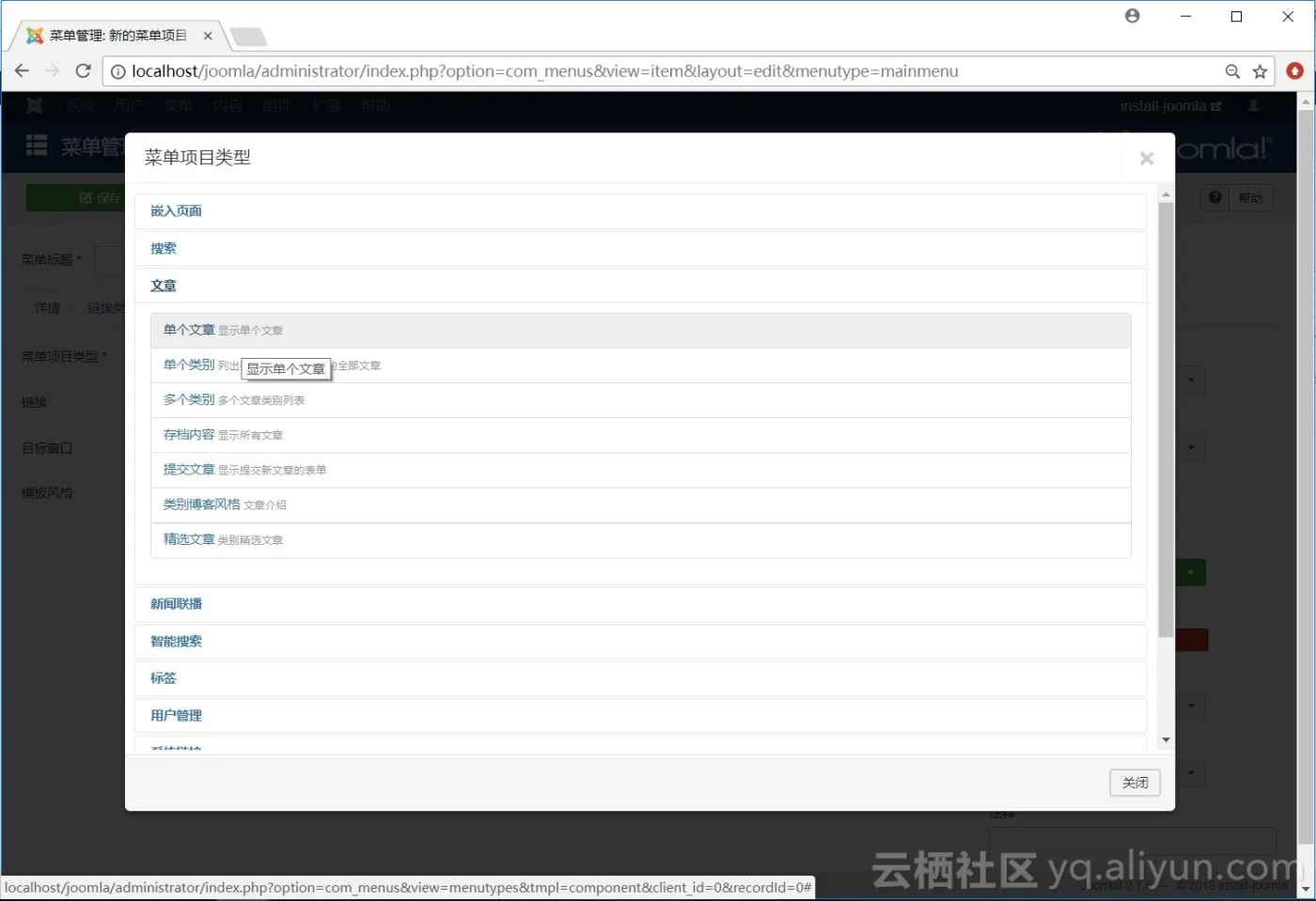Viewport: 1316px width, 901px height.
Task: Click the site info icon in the address bar
Action: pos(117,71)
